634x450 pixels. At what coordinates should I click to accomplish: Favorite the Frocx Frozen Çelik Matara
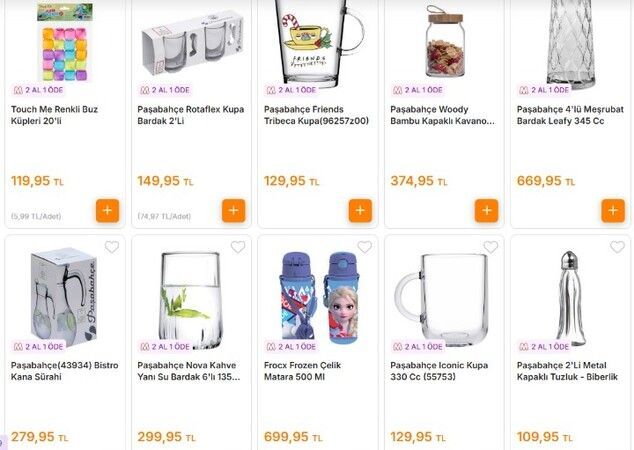pyautogui.click(x=364, y=247)
